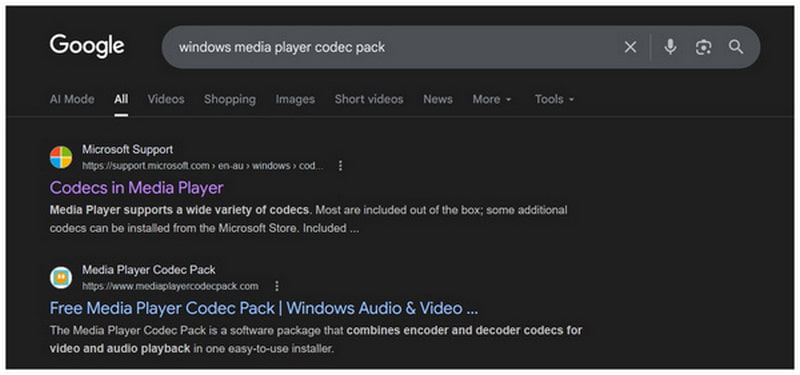This screenshot has height=375, width=800.
Task: Click the Media Player Codec Pack site name
Action: pyautogui.click(x=149, y=270)
